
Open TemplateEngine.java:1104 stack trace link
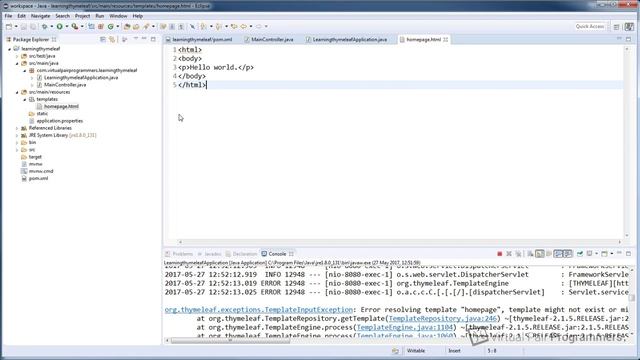pyautogui.click(x=405, y=327)
